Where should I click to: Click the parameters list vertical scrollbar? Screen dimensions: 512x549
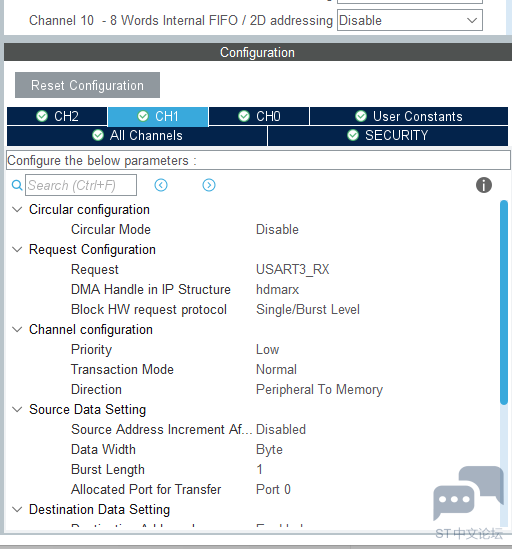504,303
